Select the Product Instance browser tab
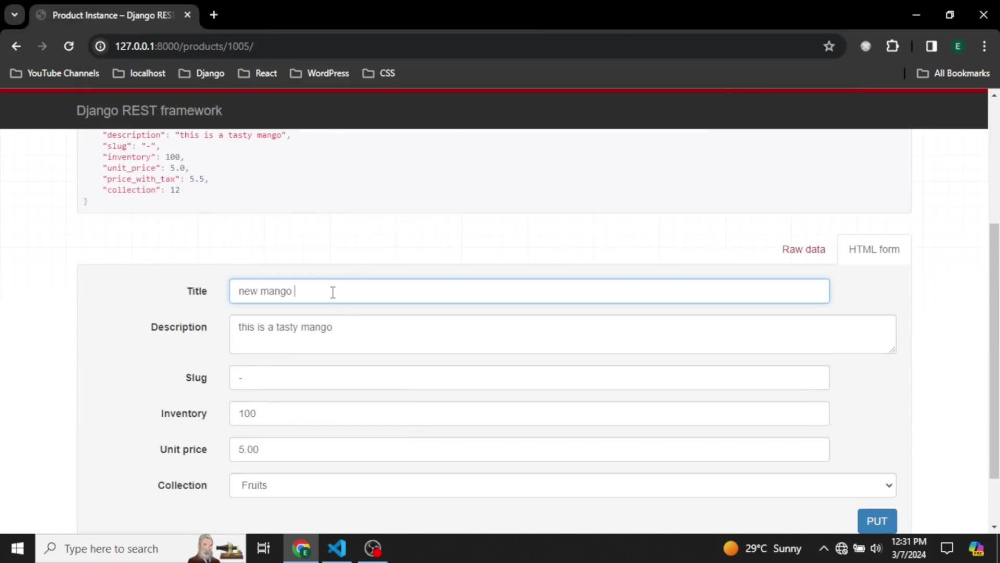This screenshot has height=563, width=1000. (114, 15)
